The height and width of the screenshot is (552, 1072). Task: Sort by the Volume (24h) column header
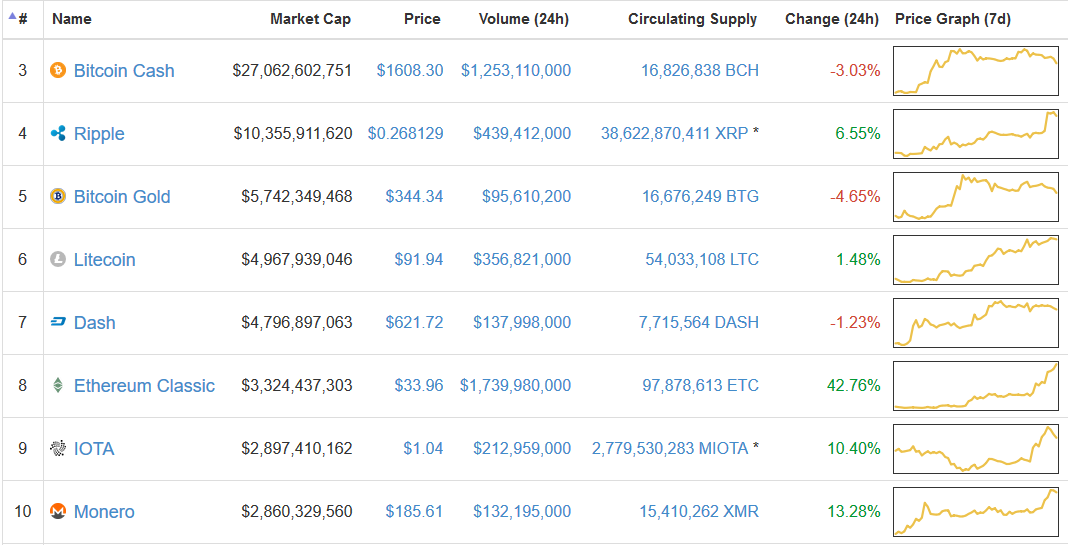coord(523,19)
